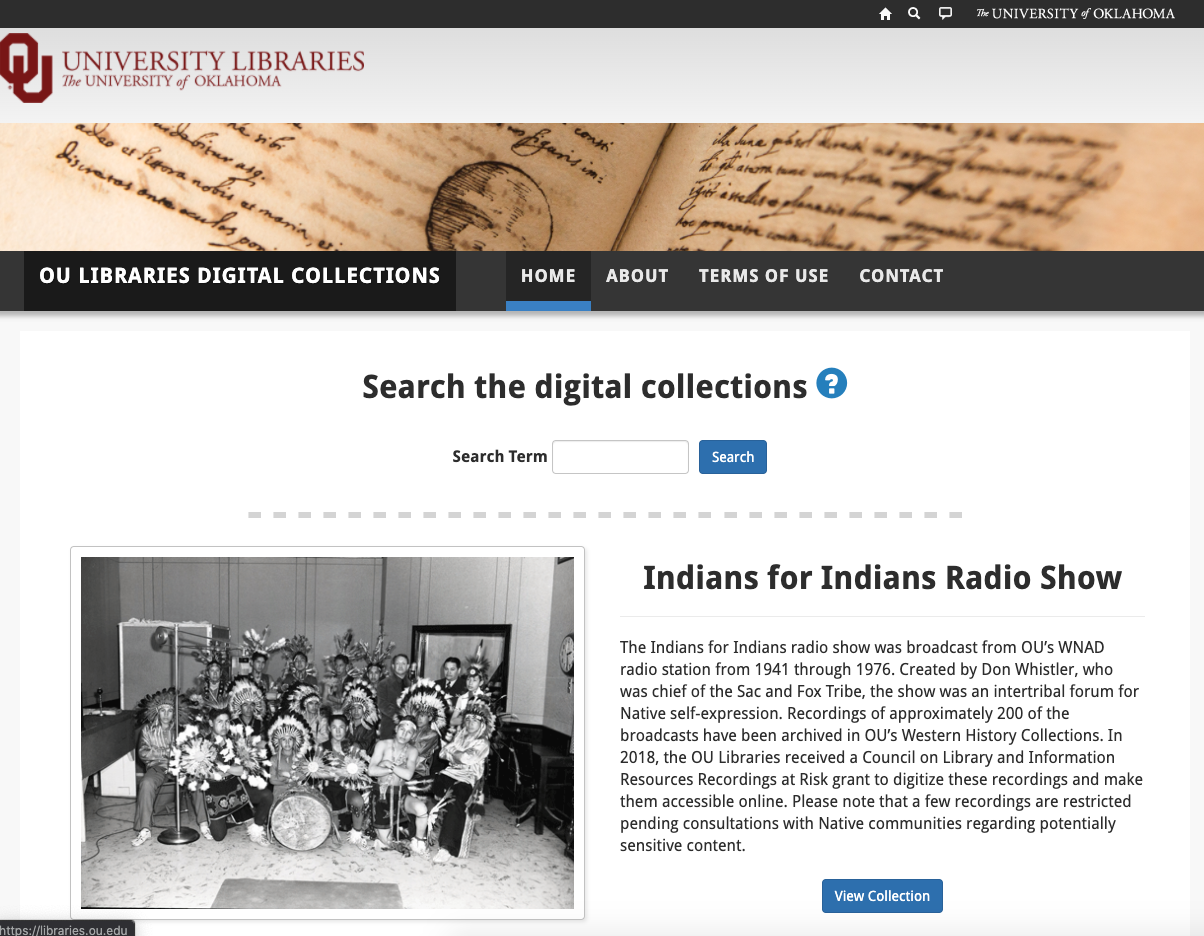
Task: Click the interlocking OU logo
Action: (26, 67)
